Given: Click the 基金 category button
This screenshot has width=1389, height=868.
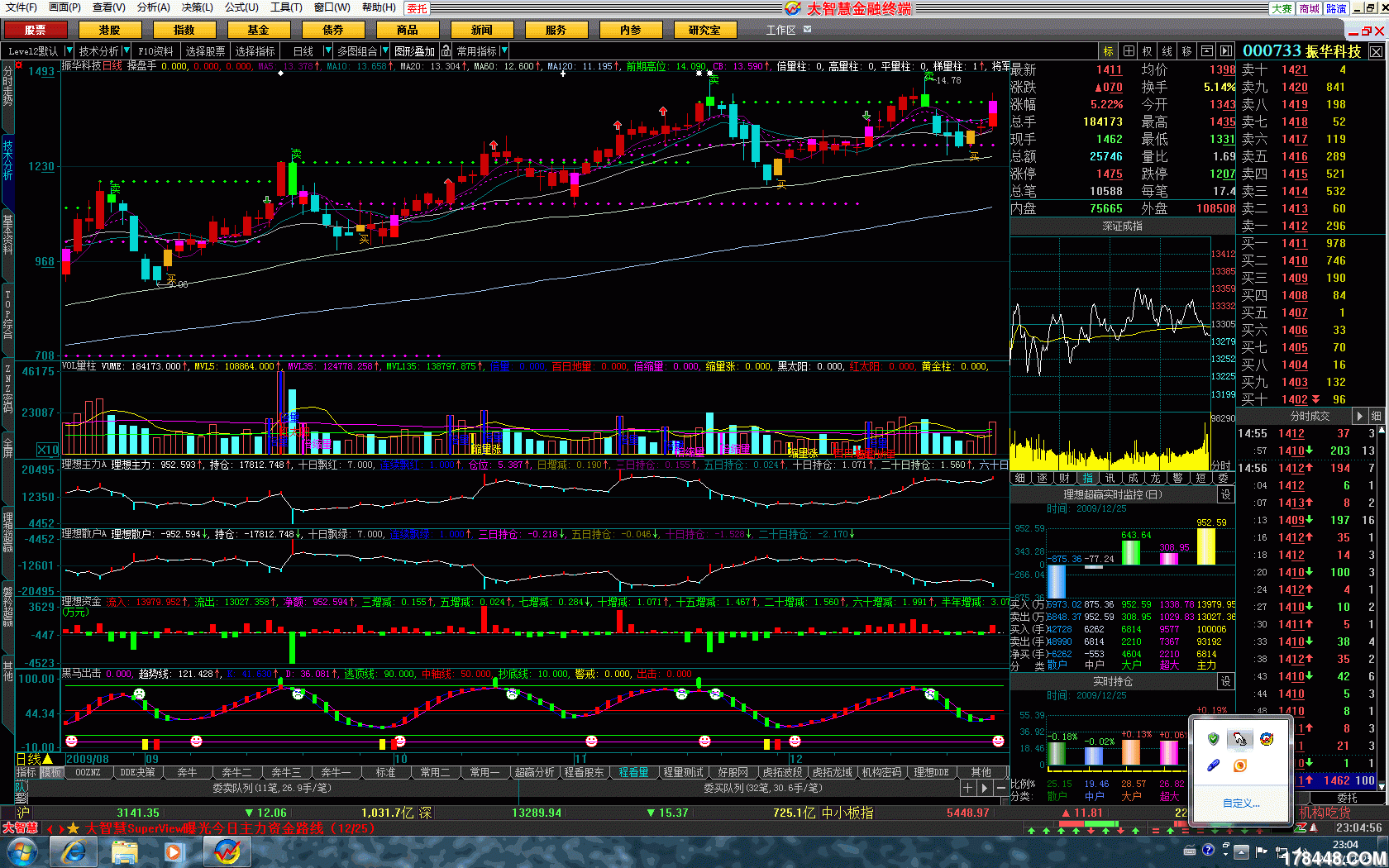Looking at the screenshot, I should coord(258,30).
